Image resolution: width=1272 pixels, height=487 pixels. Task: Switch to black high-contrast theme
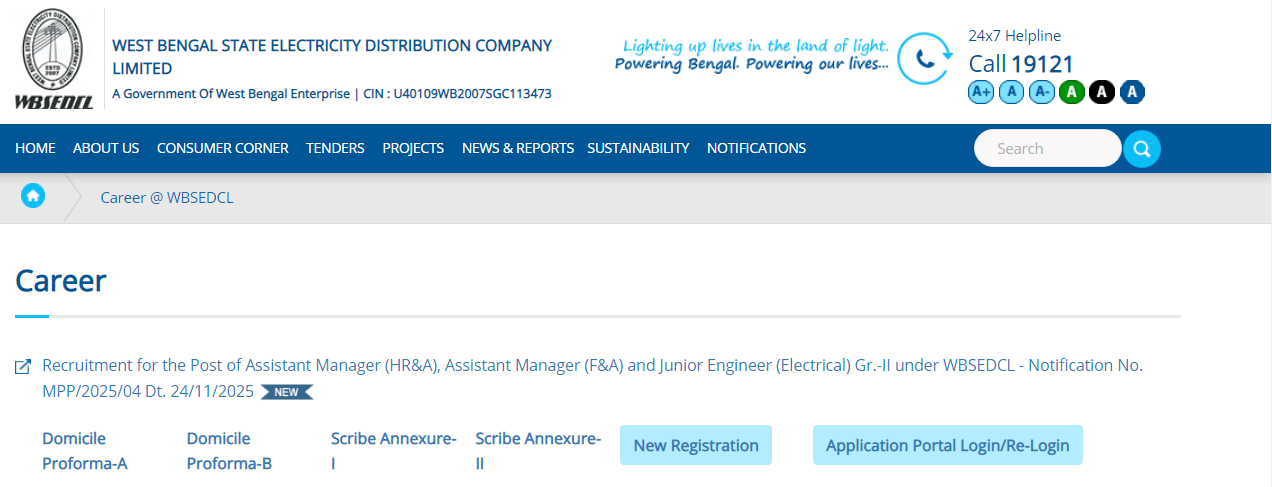(1102, 92)
